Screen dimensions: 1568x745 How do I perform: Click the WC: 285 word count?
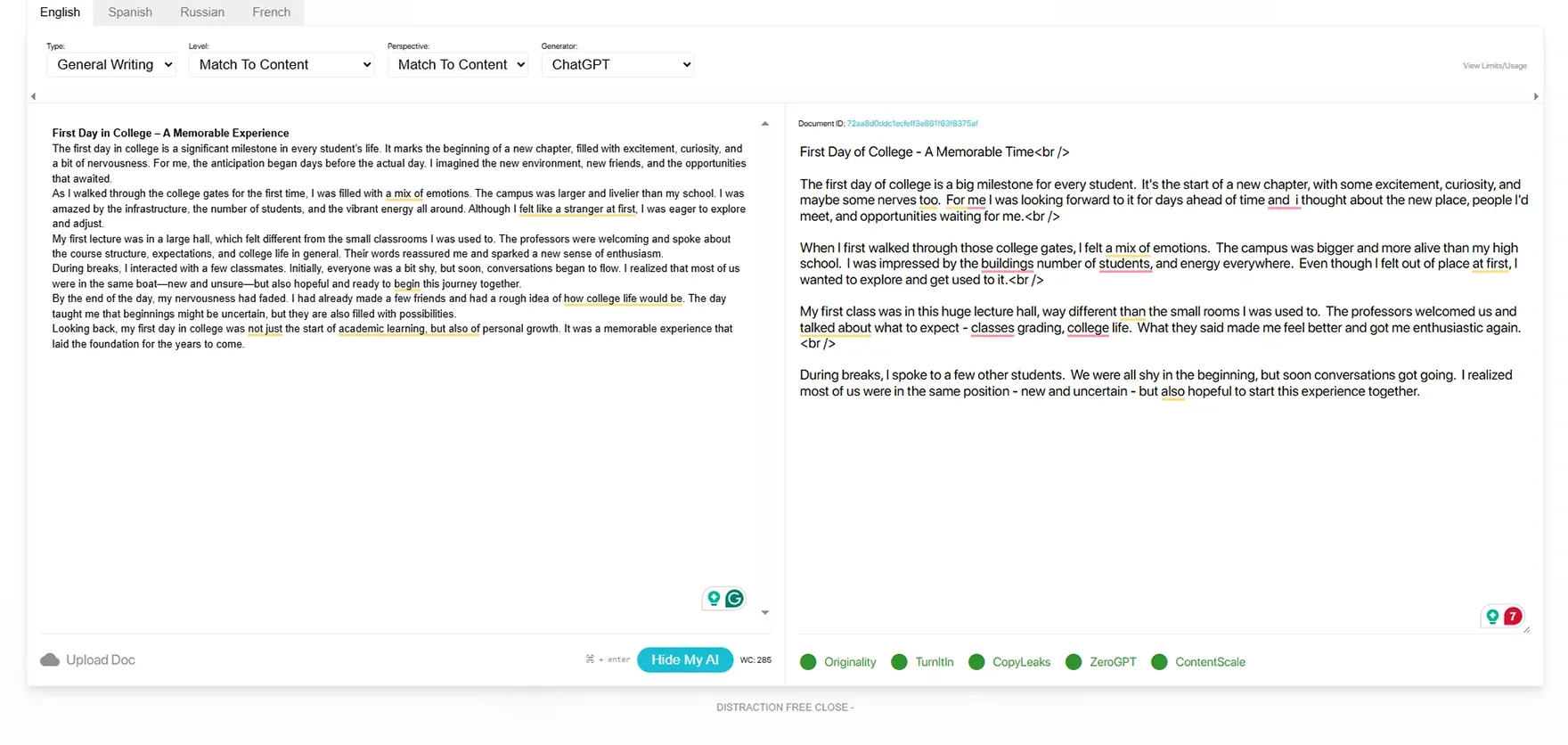tap(755, 660)
